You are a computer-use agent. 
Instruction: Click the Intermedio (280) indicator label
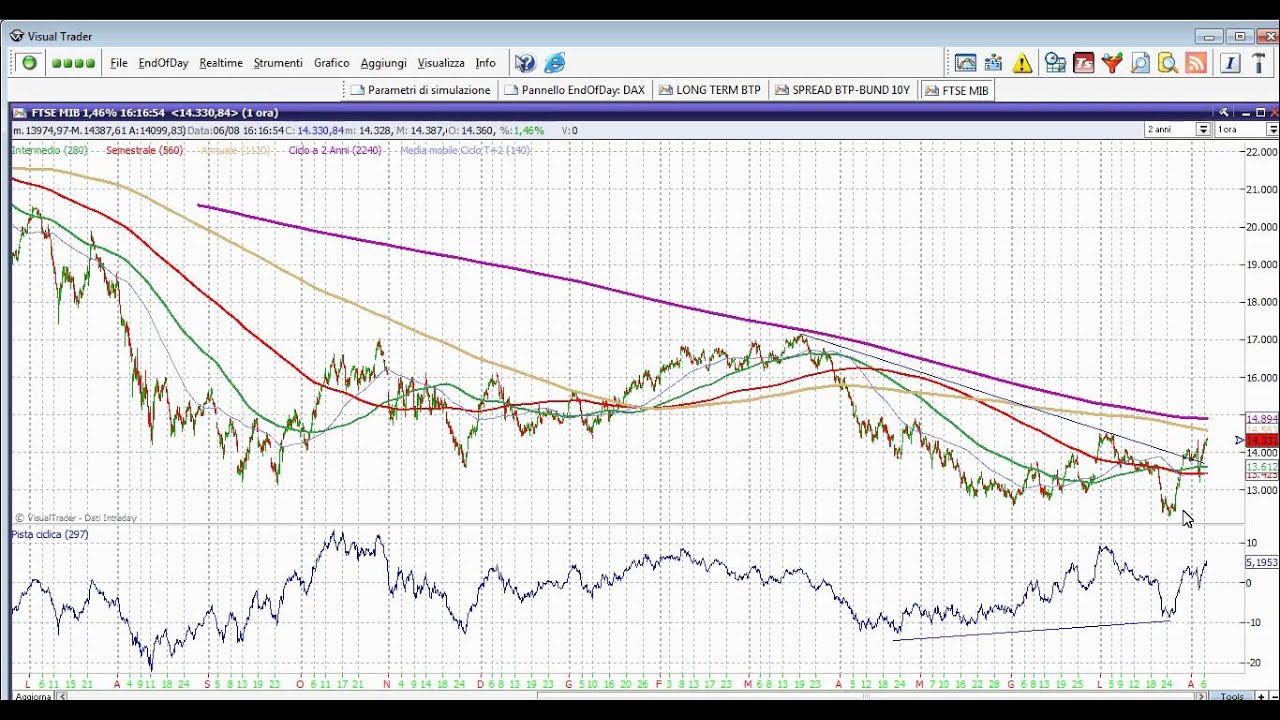coord(49,150)
